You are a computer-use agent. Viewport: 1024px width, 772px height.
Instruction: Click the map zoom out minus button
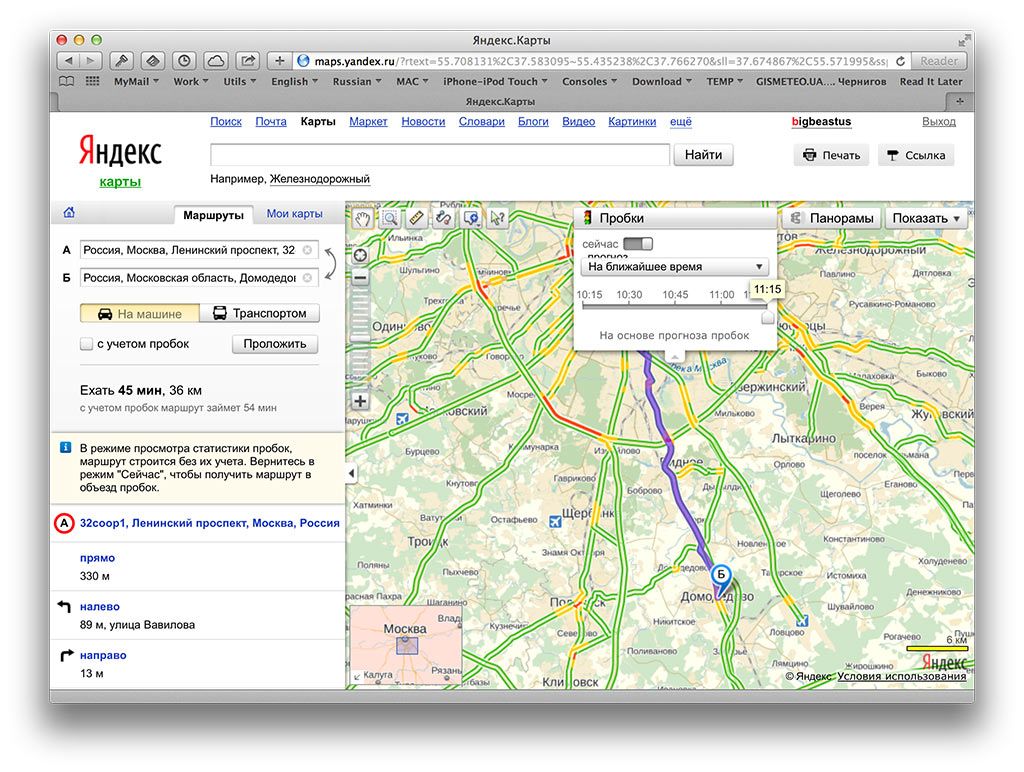[360, 278]
